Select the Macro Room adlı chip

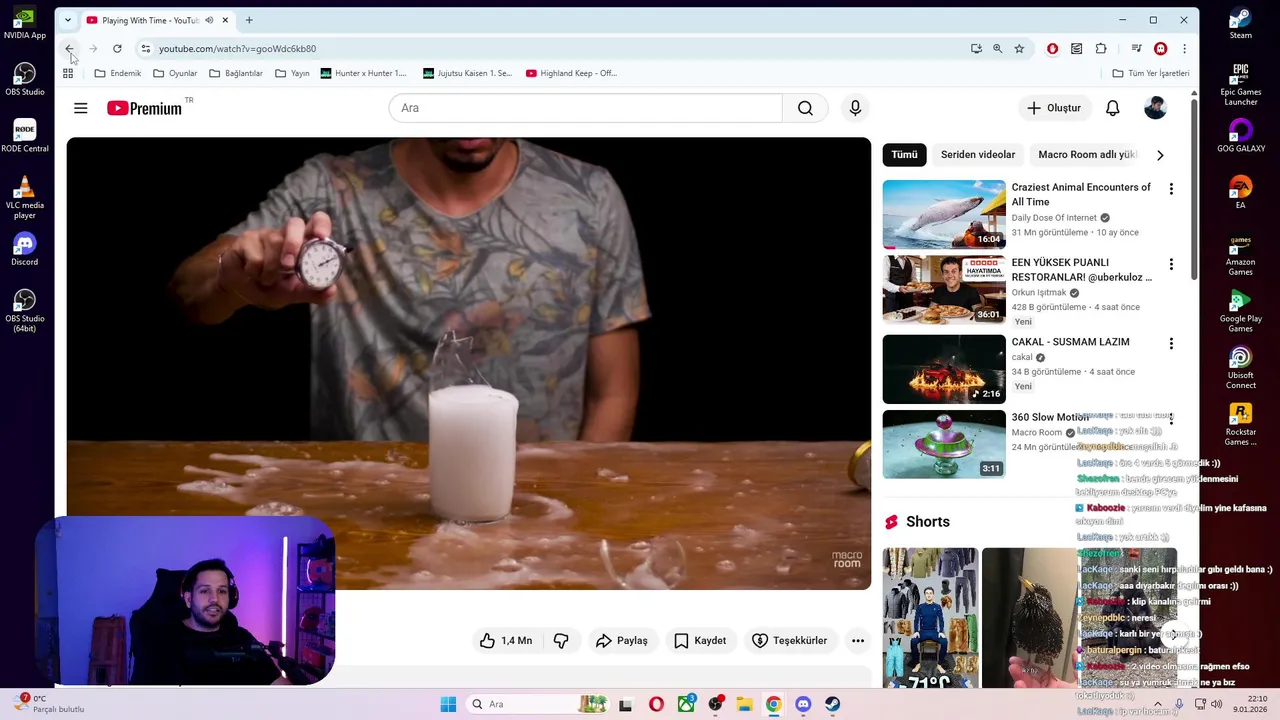[x=1087, y=155]
